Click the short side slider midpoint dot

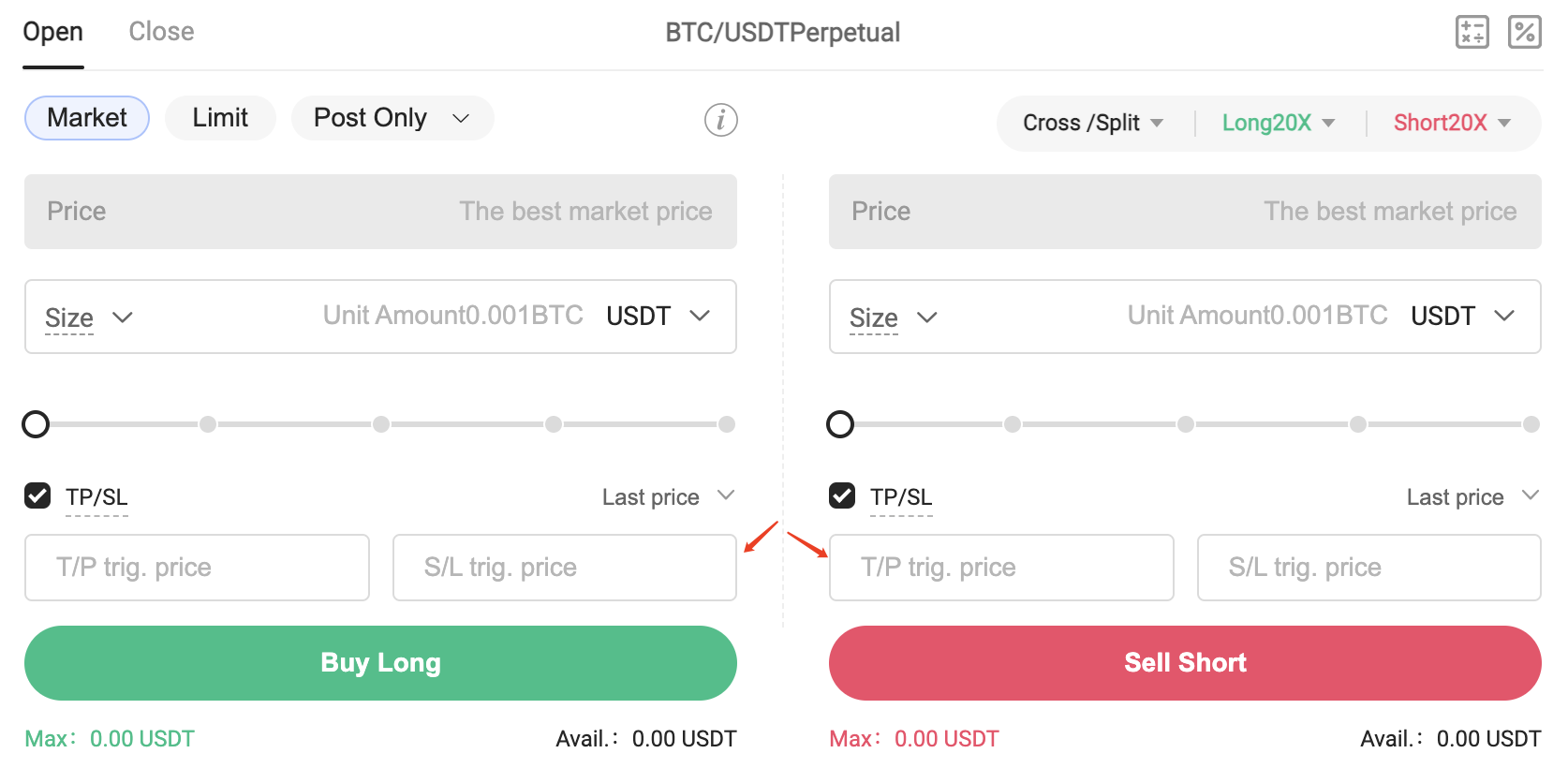point(1186,424)
